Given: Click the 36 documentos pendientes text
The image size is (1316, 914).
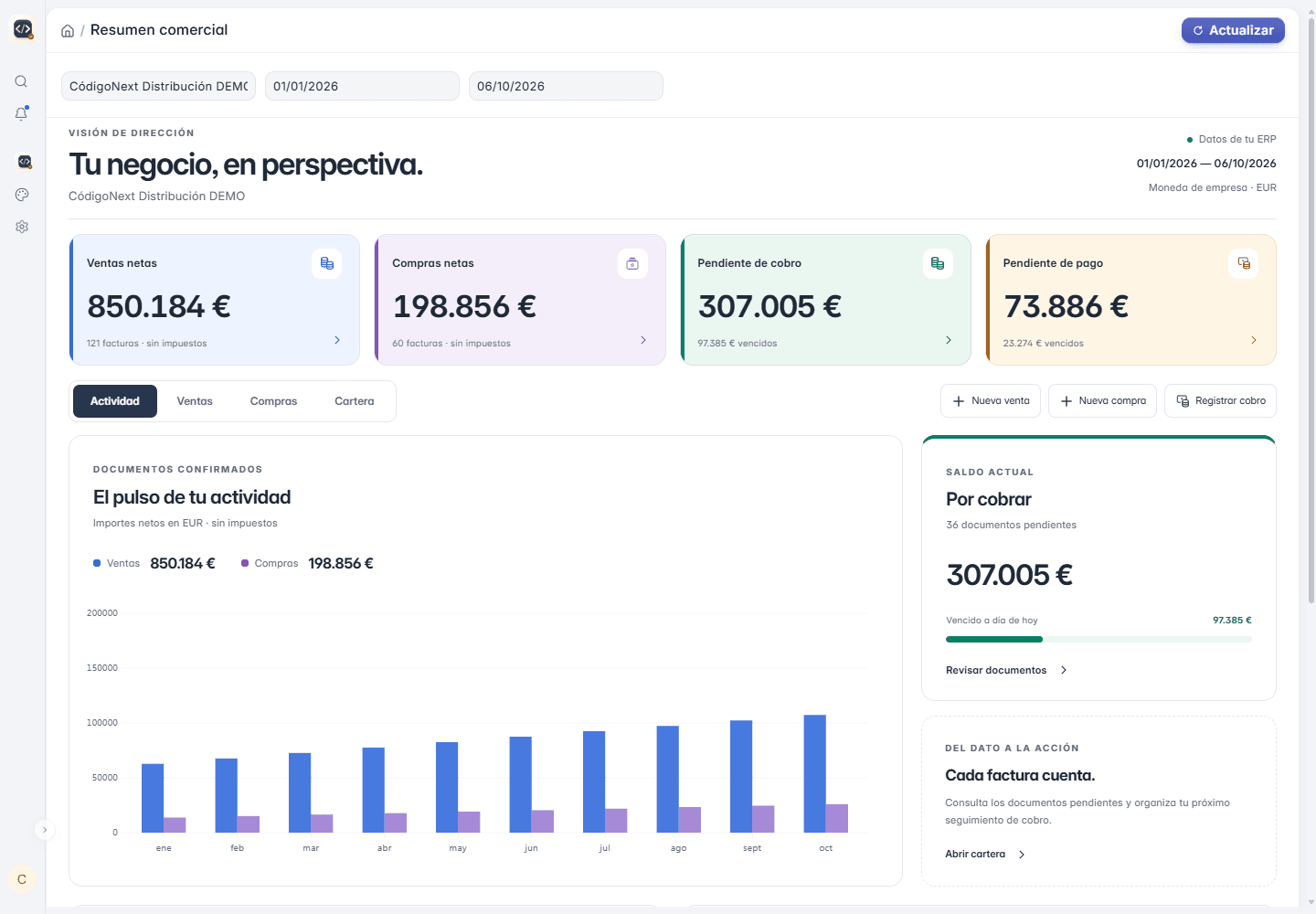Looking at the screenshot, I should [1011, 525].
